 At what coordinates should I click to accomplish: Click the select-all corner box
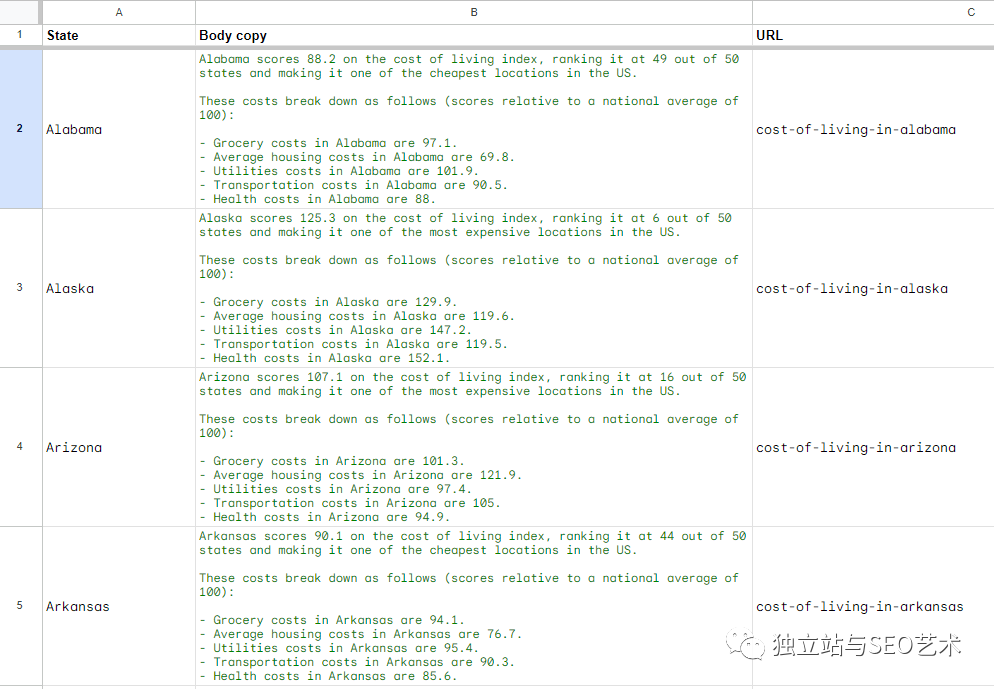click(20, 12)
